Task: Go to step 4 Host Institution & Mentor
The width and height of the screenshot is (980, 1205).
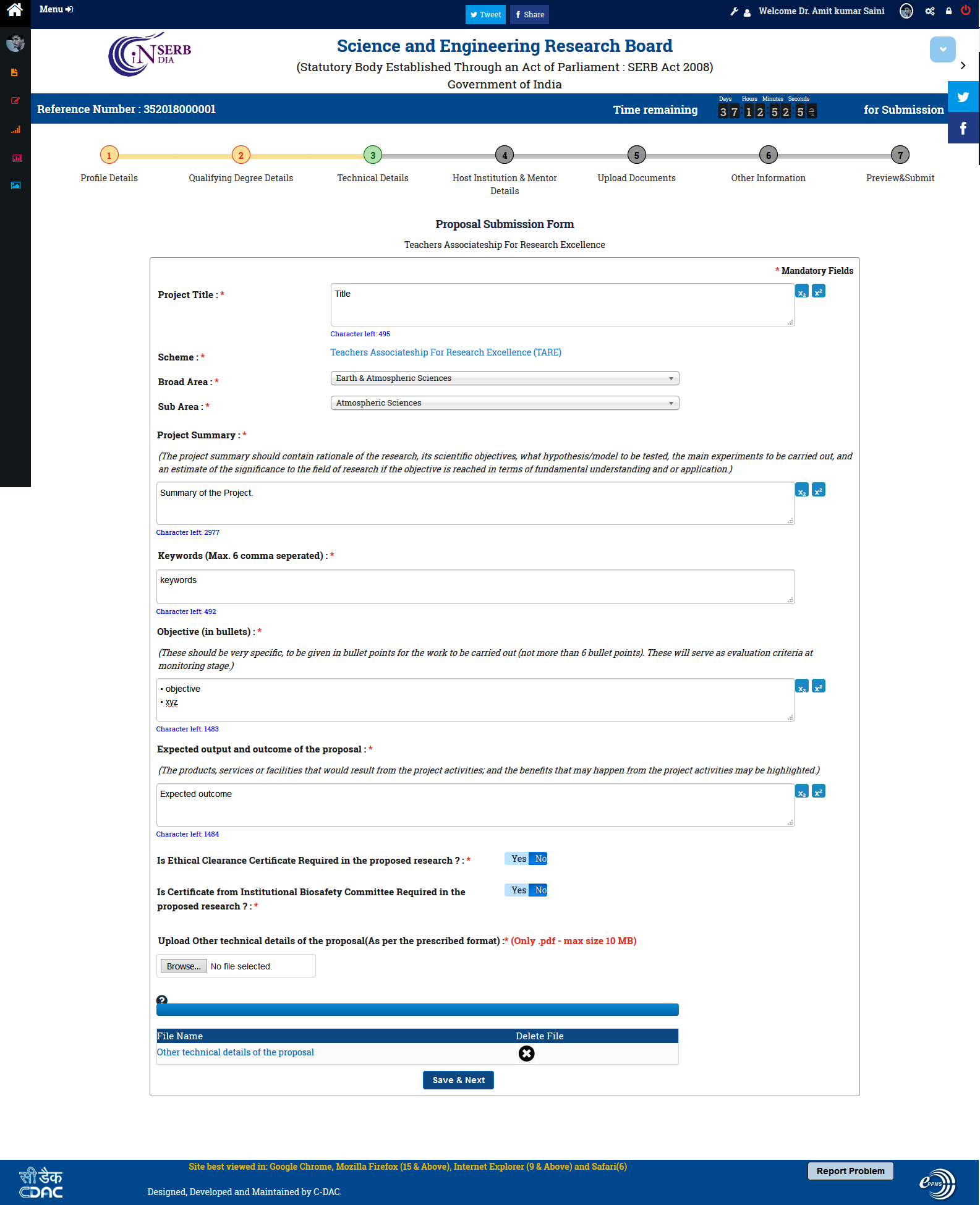Action: coord(505,156)
